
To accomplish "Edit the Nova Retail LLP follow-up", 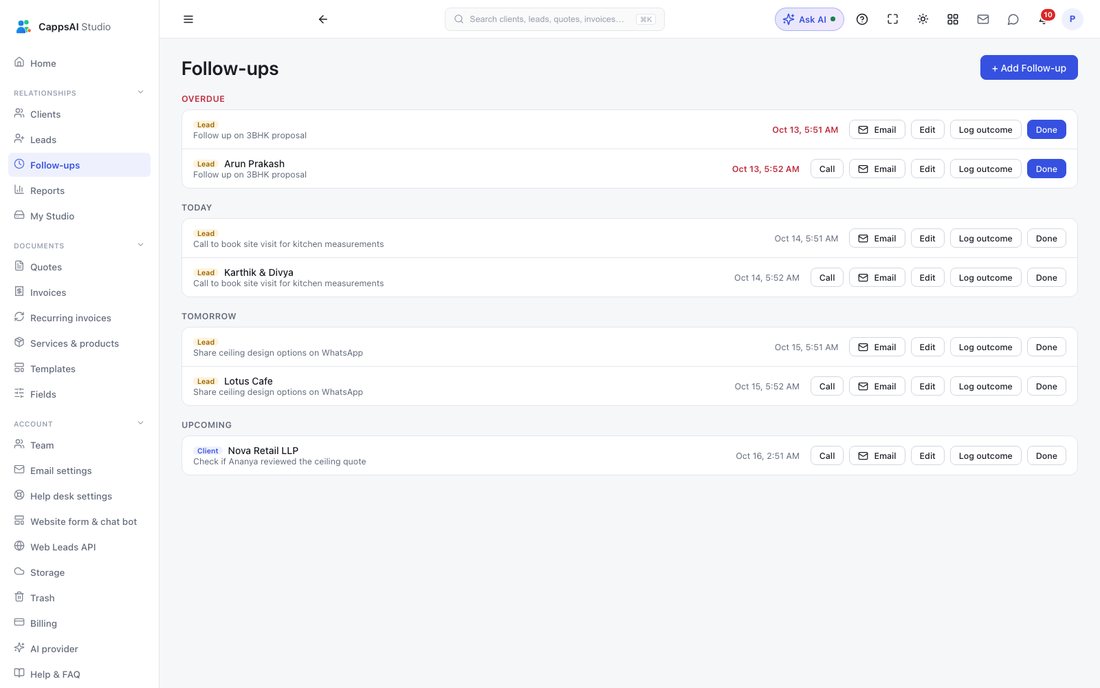I will [x=927, y=456].
